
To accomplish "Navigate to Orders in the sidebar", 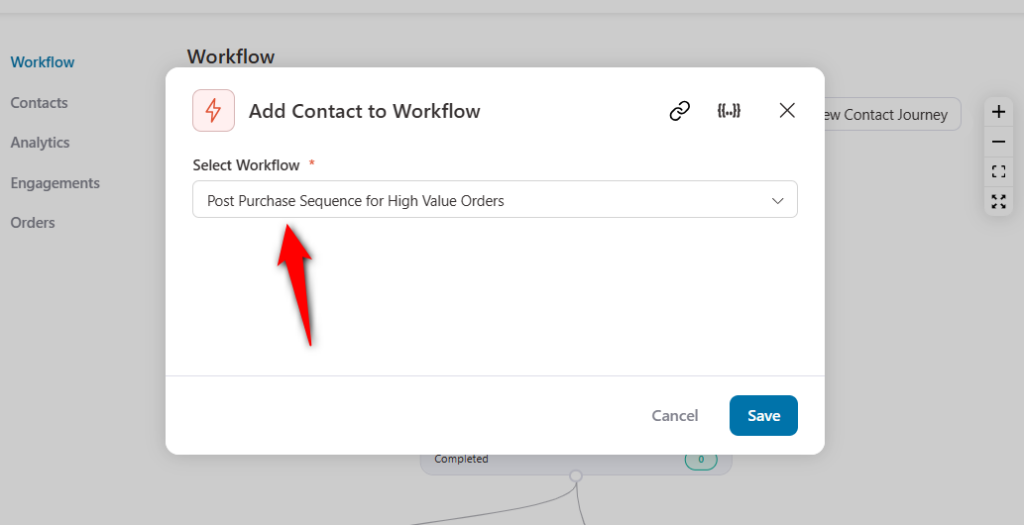I will pyautogui.click(x=33, y=223).
